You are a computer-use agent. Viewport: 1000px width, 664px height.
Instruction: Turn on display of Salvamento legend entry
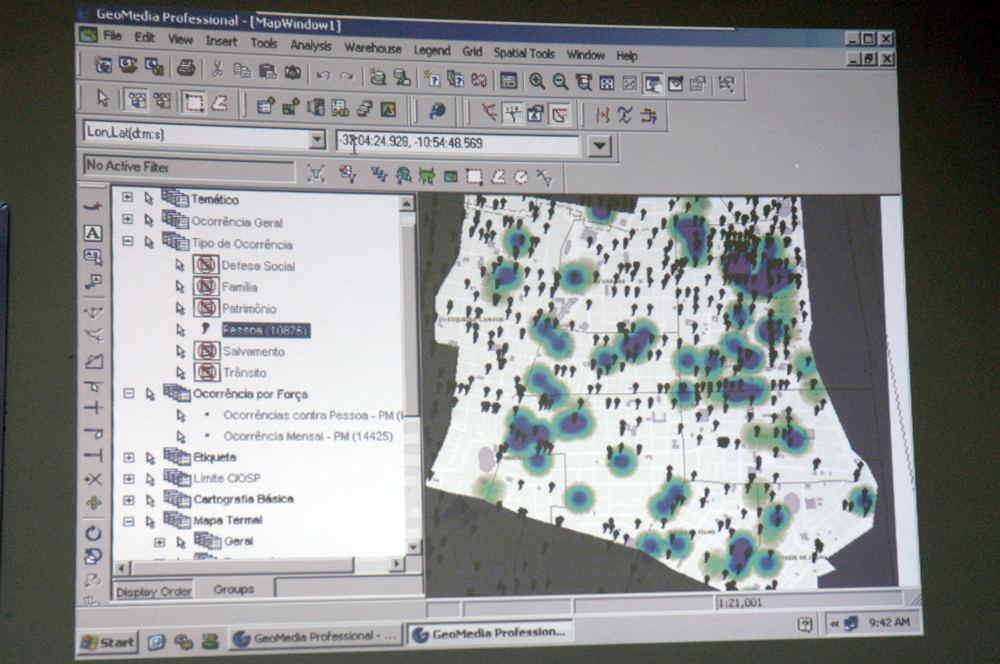point(206,350)
